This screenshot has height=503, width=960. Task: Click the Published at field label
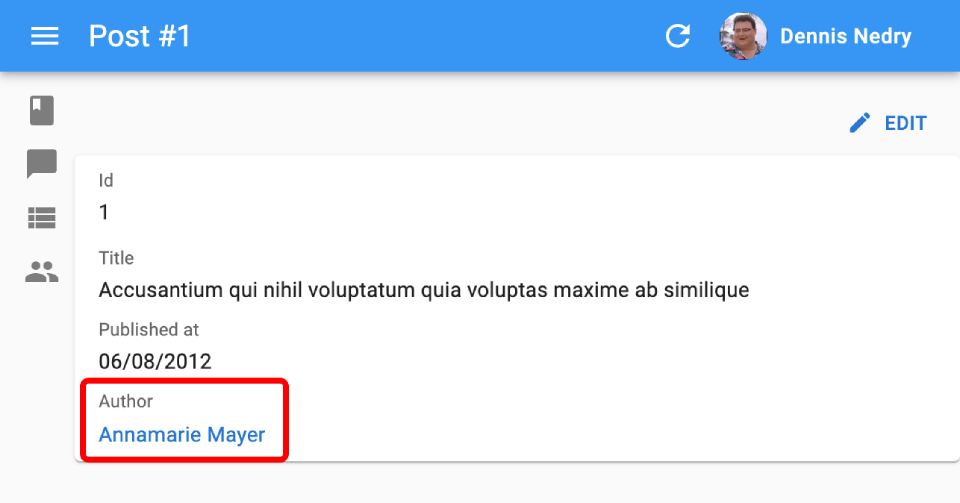pos(149,330)
